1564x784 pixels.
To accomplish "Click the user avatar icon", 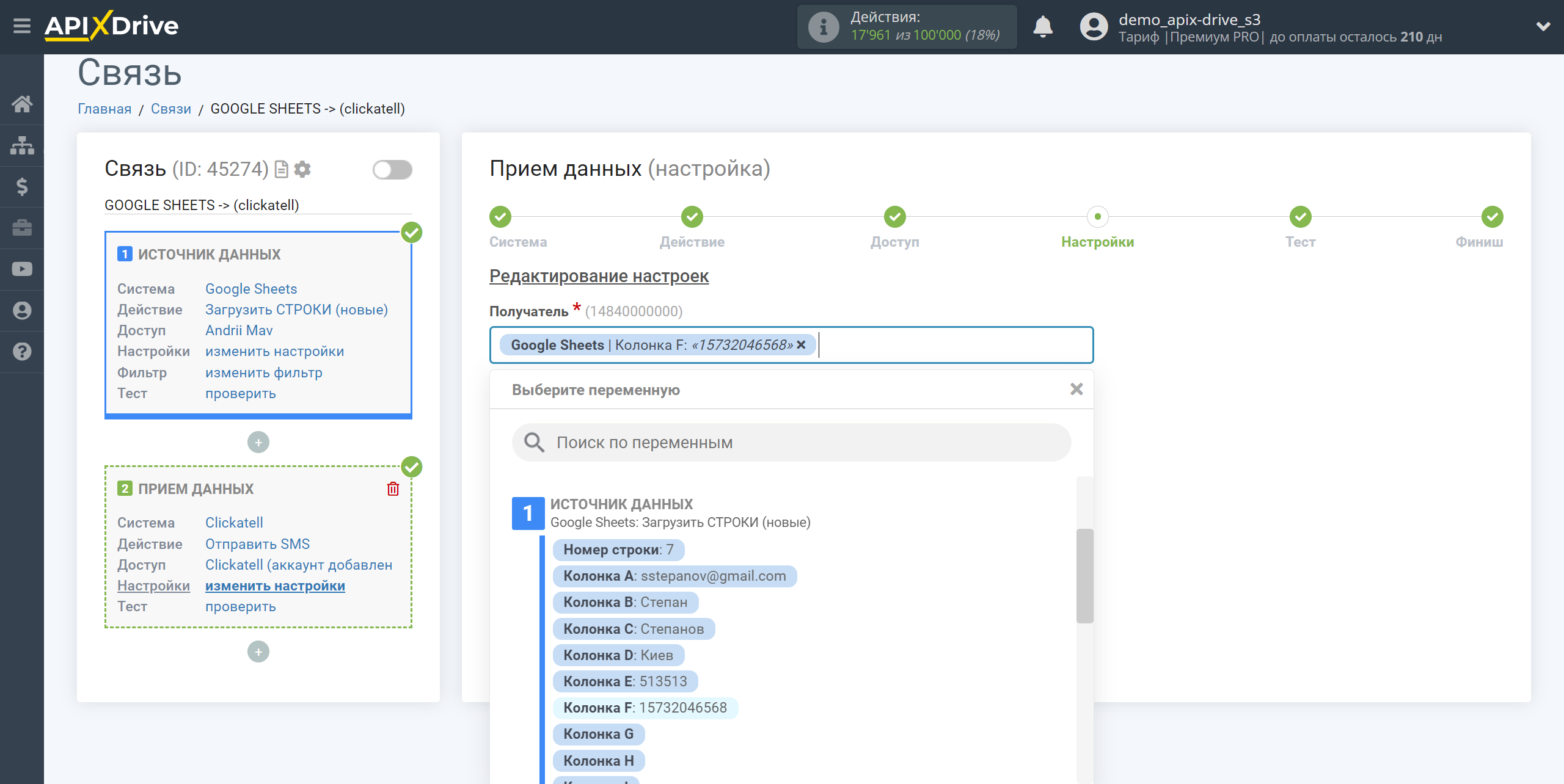I will (x=1094, y=27).
